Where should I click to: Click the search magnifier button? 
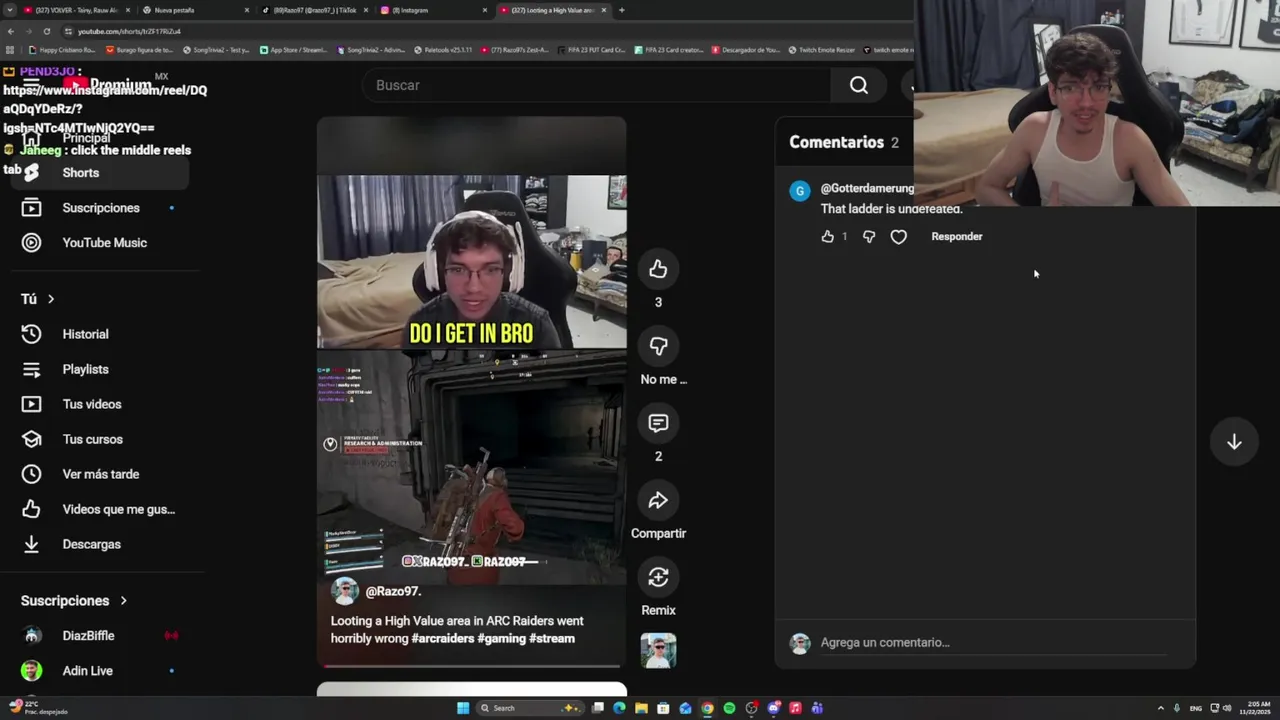(859, 85)
